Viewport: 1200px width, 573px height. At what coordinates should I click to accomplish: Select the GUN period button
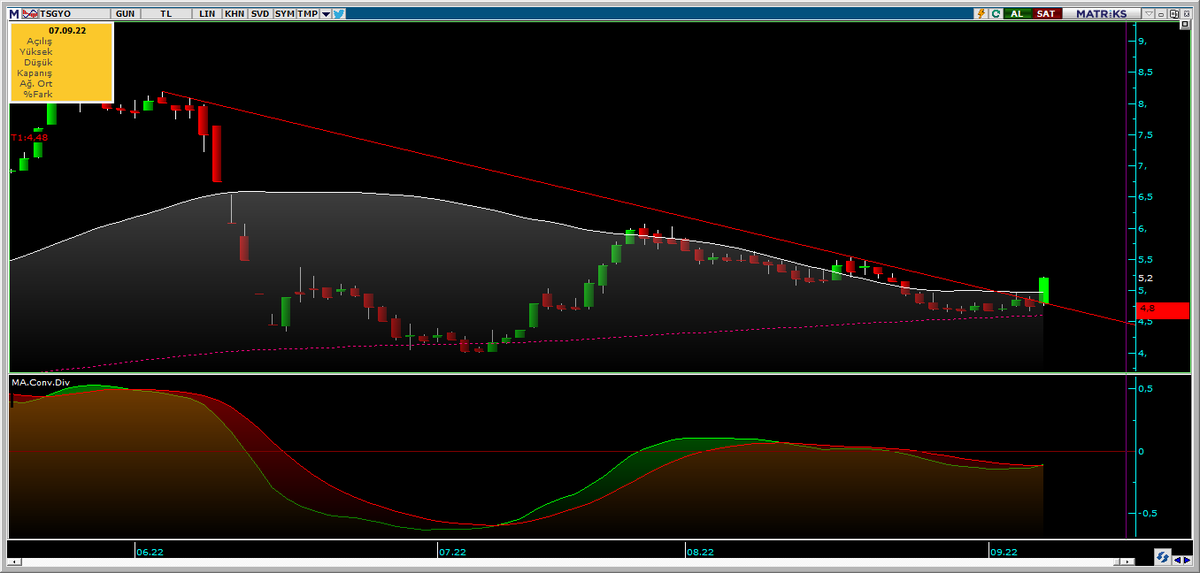click(125, 14)
